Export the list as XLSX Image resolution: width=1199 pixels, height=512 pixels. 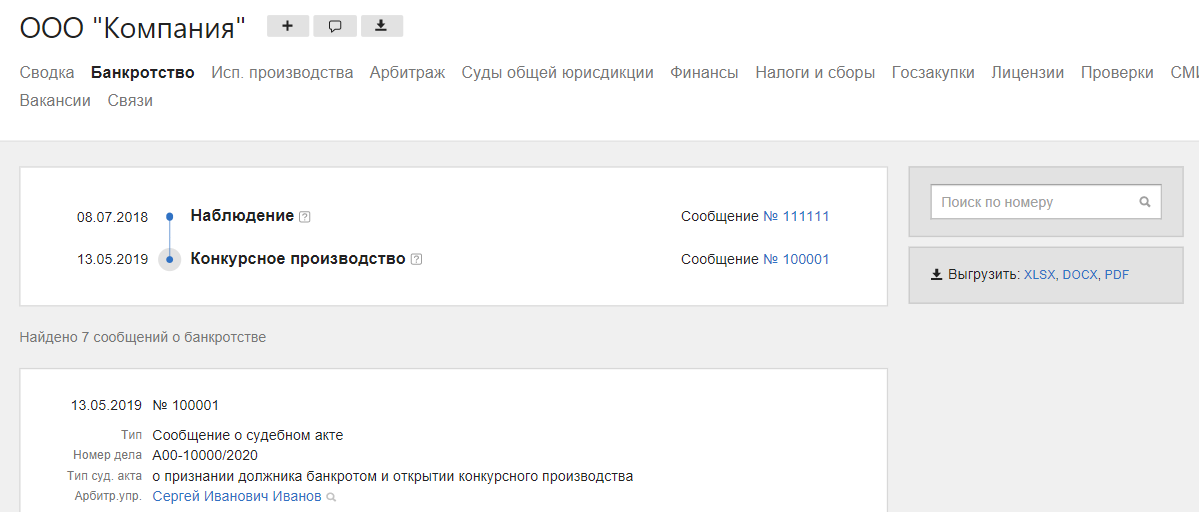pos(1039,274)
